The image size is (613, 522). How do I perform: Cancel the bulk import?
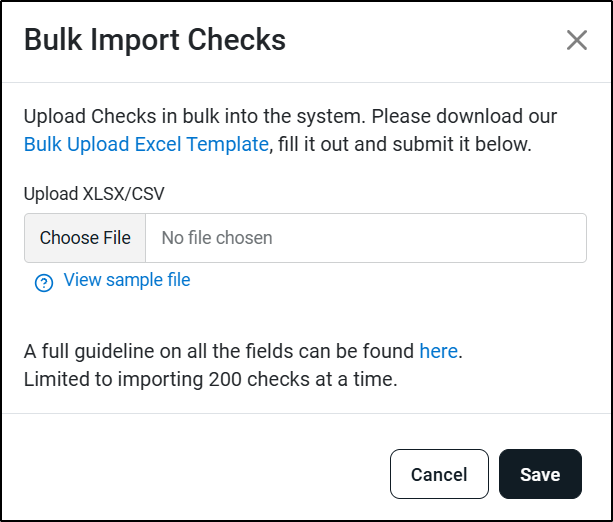[439, 474]
